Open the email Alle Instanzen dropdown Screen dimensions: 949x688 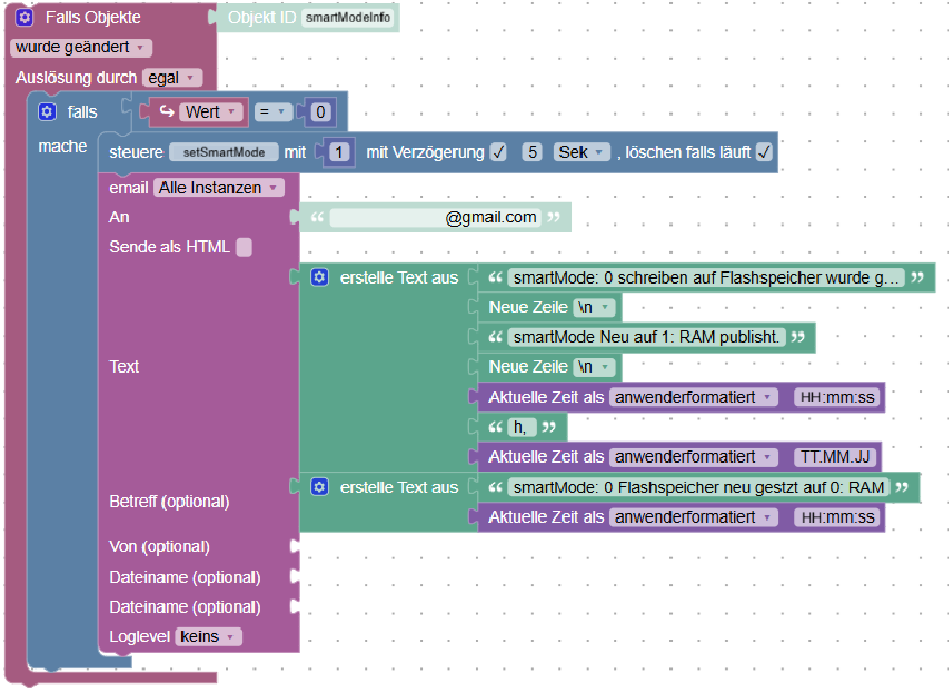(x=219, y=187)
